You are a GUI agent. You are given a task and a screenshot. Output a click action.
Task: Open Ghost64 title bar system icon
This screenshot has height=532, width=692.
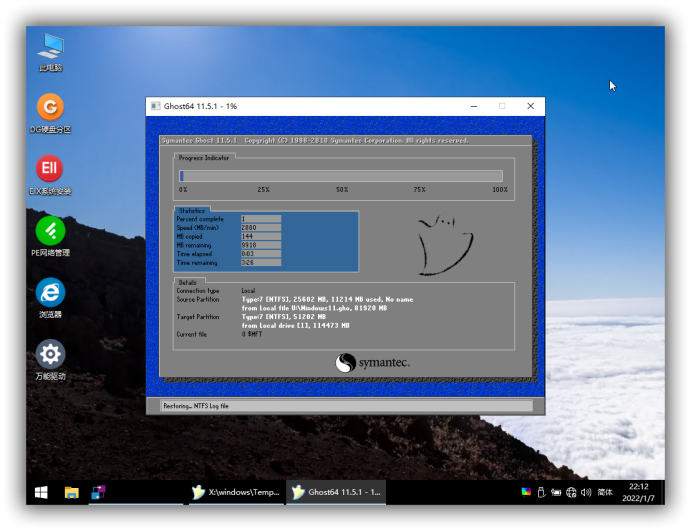pyautogui.click(x=155, y=106)
